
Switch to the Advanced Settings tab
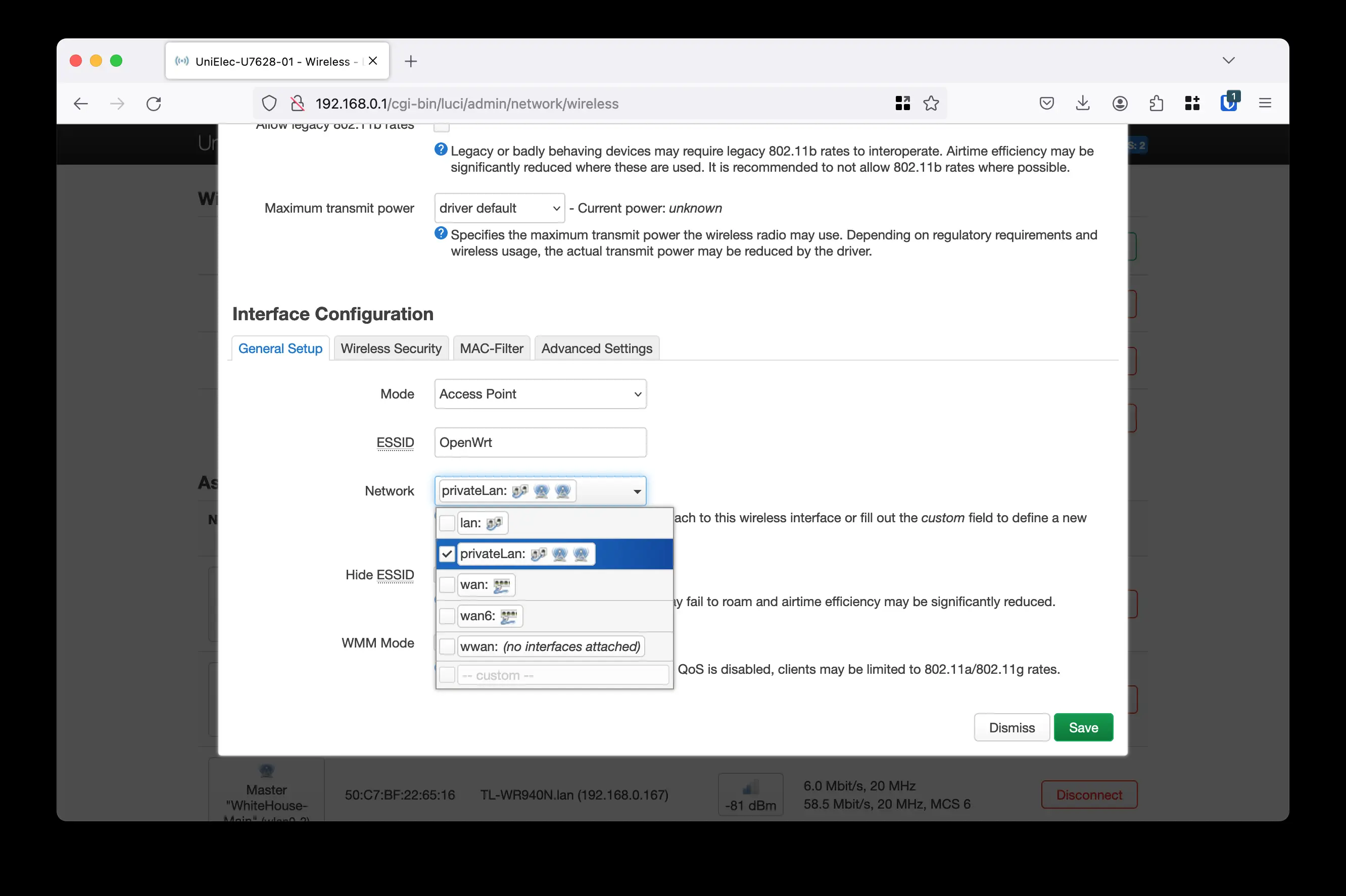pyautogui.click(x=597, y=348)
